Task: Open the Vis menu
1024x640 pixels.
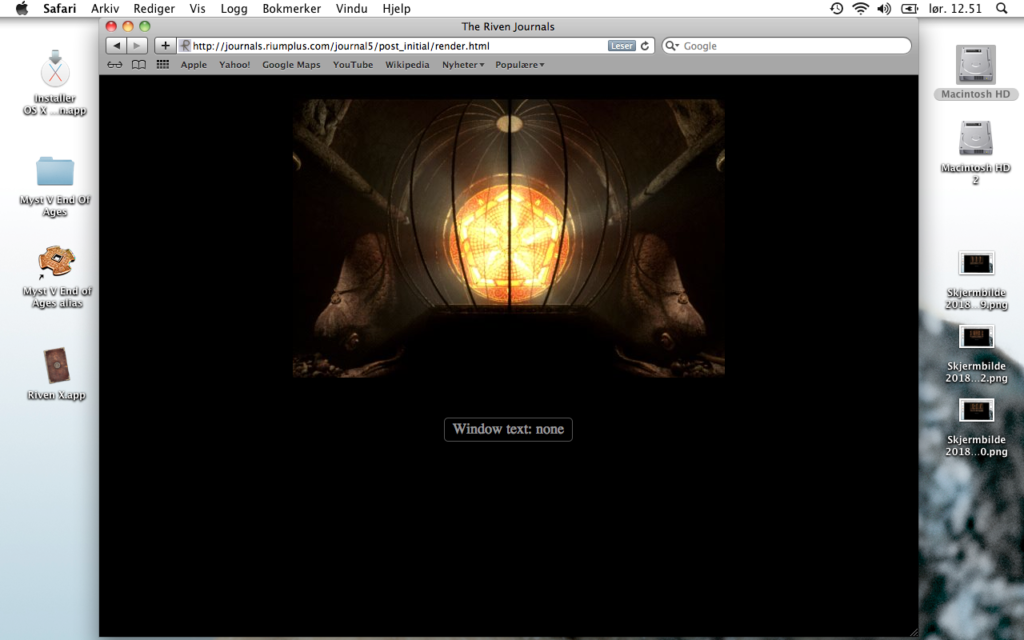Action: pyautogui.click(x=197, y=8)
